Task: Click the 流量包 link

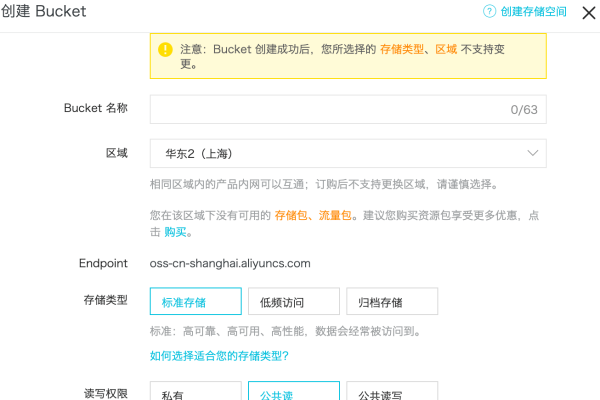Action: (x=332, y=216)
